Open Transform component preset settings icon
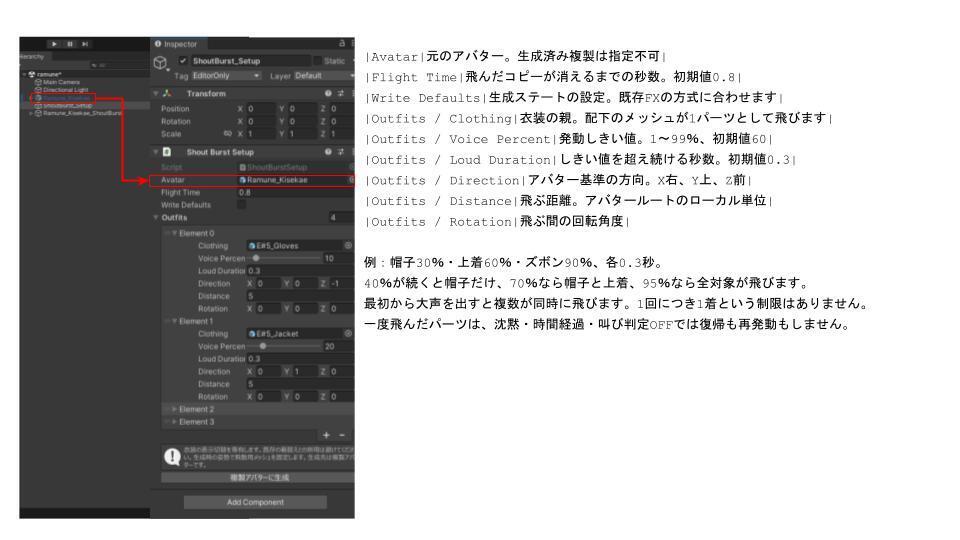The image size is (960, 540). point(340,94)
